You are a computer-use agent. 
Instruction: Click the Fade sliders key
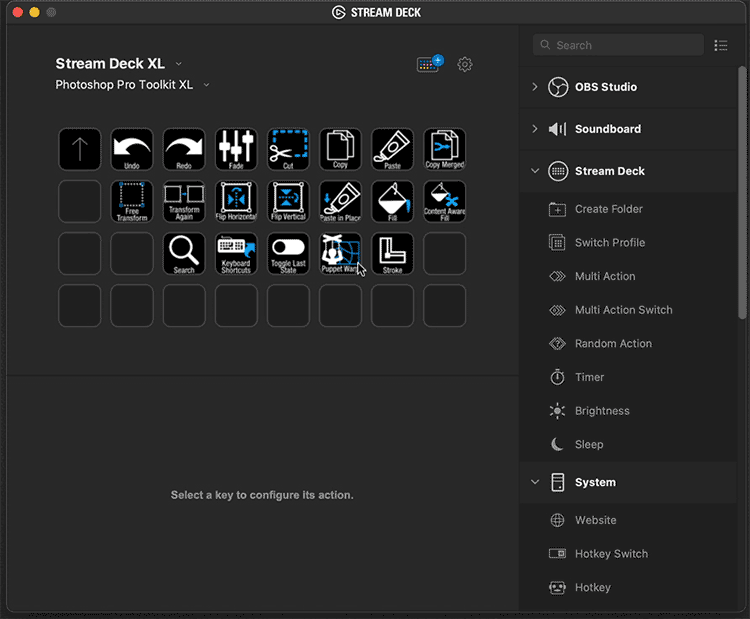pos(236,149)
